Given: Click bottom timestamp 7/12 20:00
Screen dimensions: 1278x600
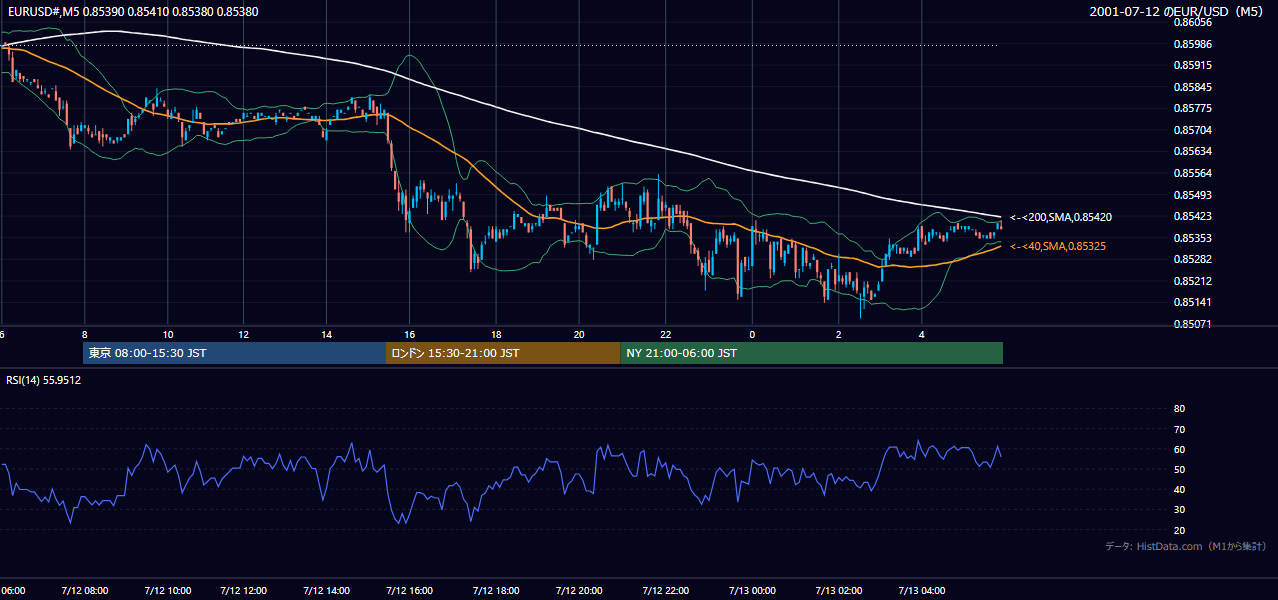Looking at the screenshot, I should (579, 591).
